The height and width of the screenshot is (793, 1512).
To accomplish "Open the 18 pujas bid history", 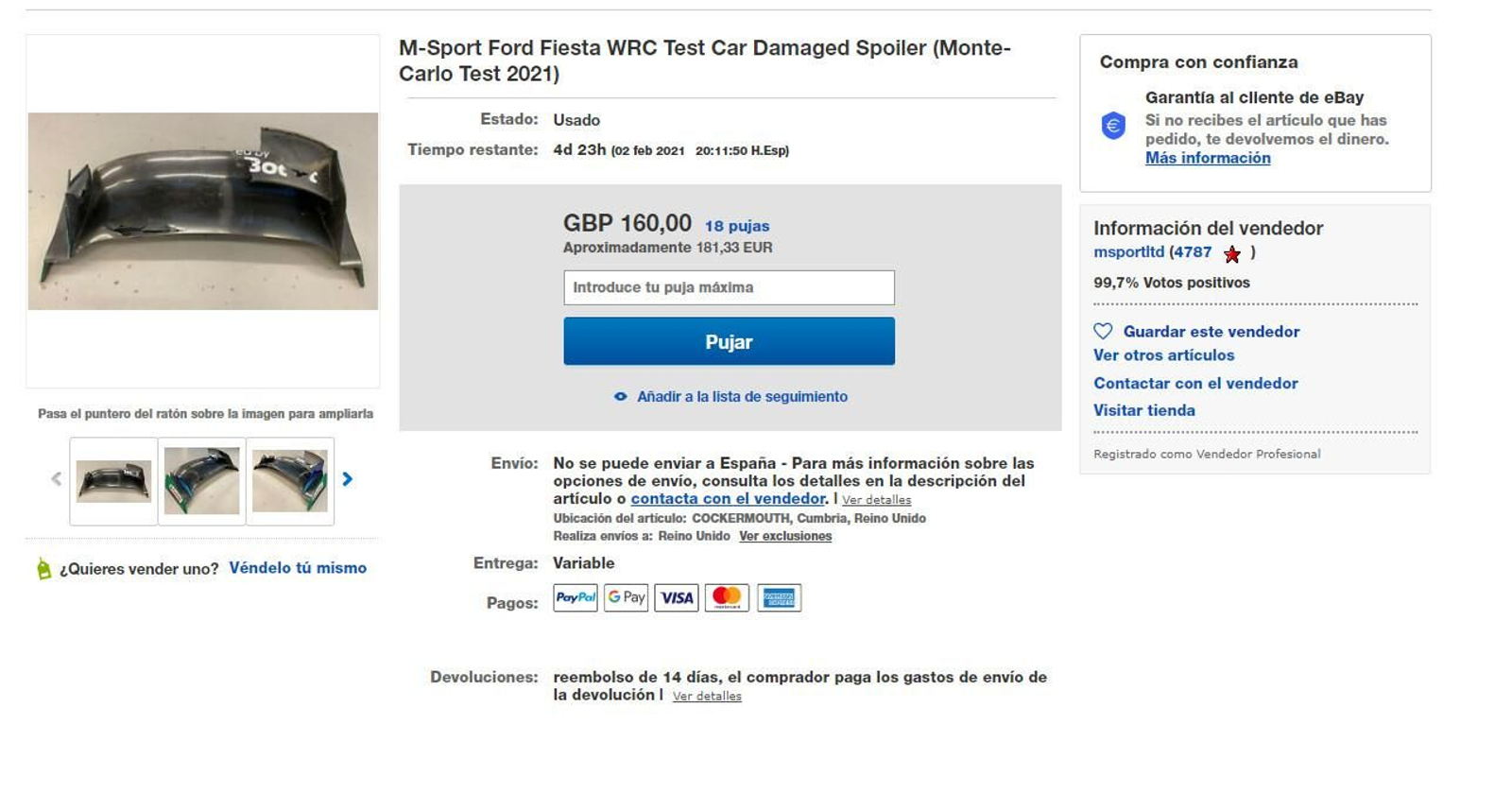I will coord(737,226).
